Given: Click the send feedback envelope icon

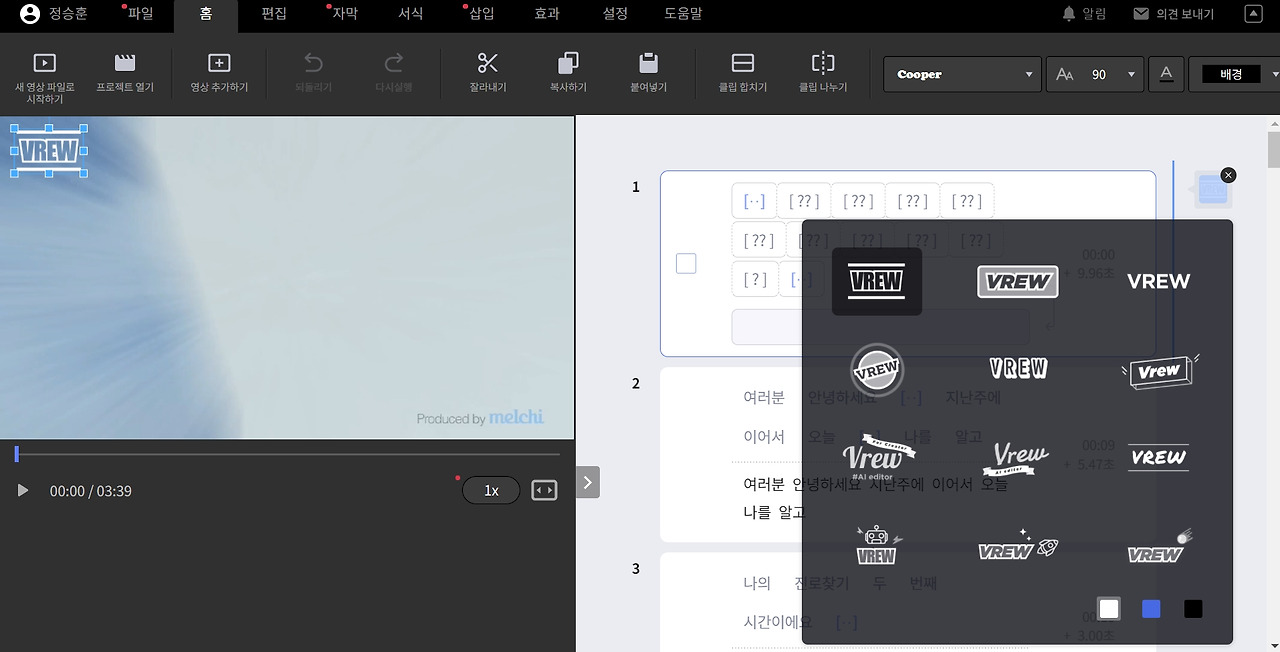Looking at the screenshot, I should pos(1141,14).
